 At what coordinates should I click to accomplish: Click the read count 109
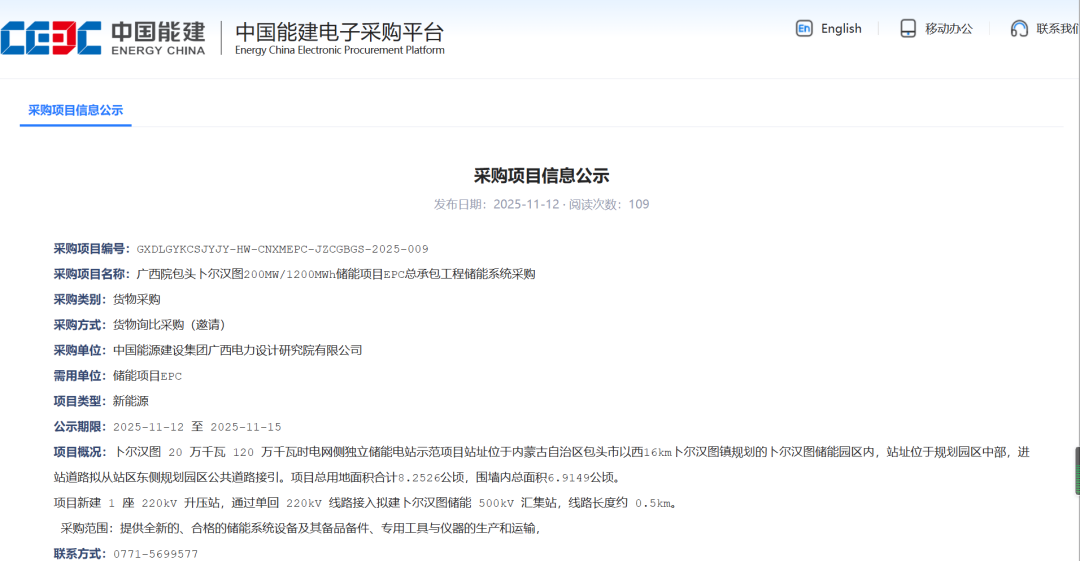638,204
